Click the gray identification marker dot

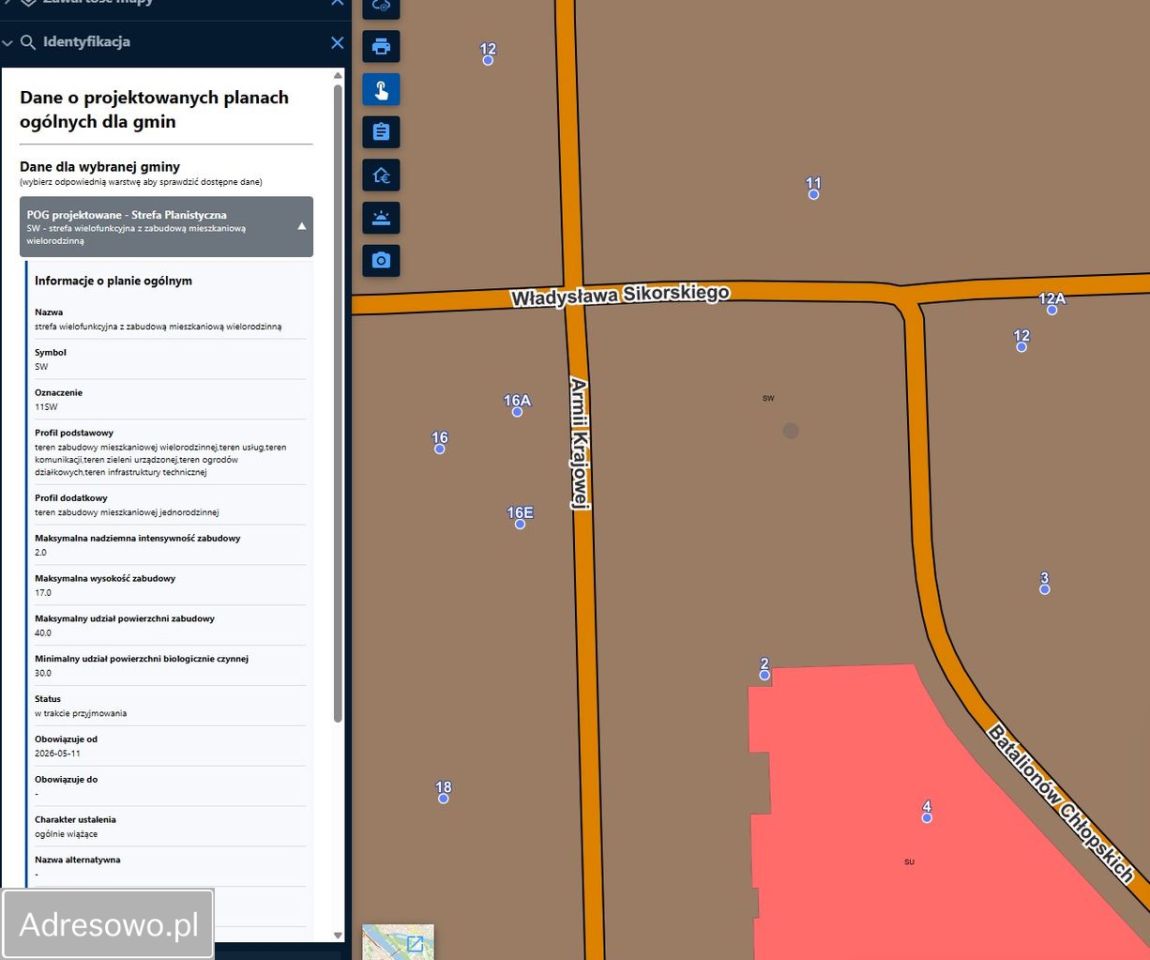[x=790, y=430]
